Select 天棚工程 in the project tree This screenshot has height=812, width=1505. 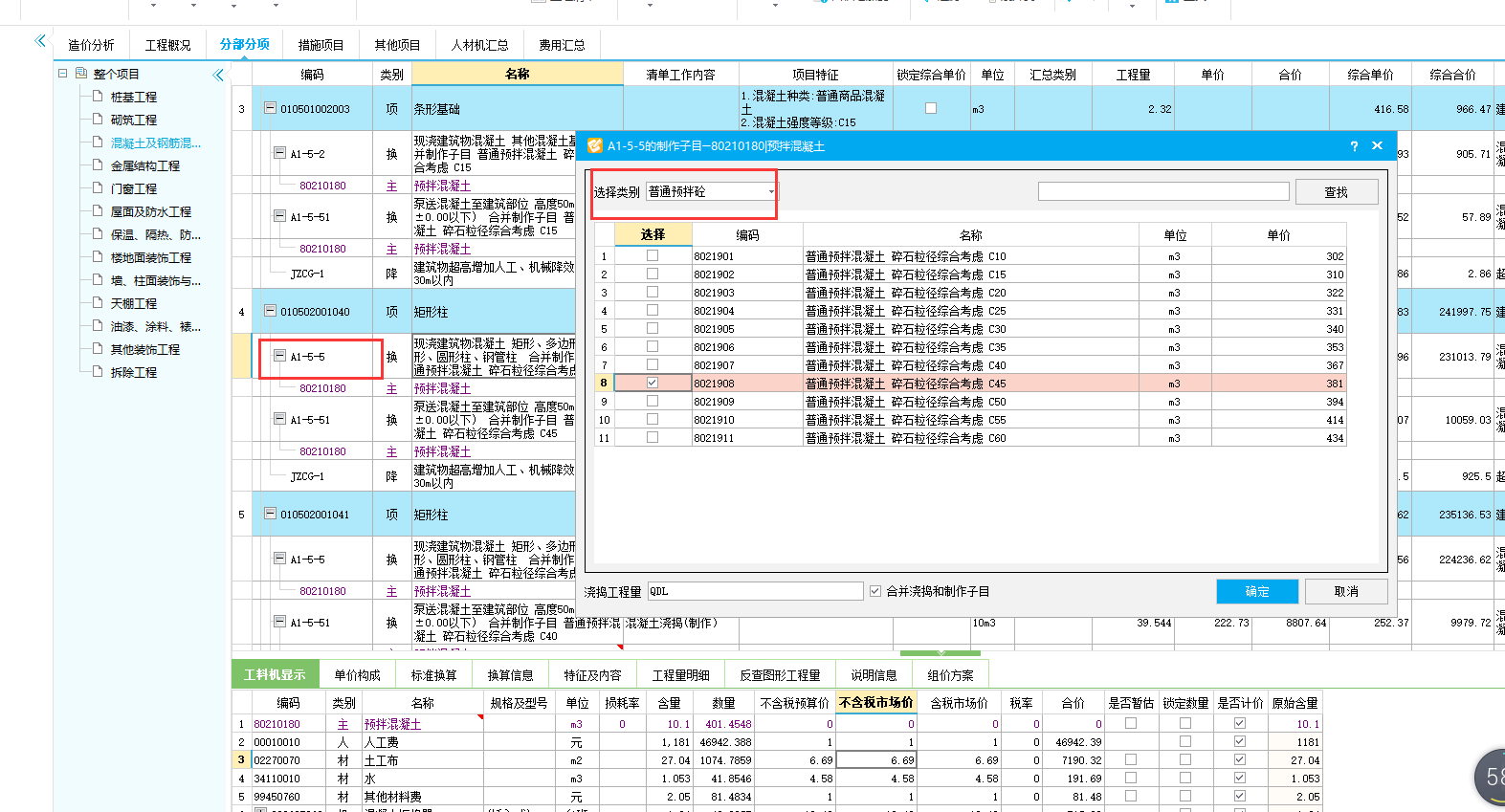[x=133, y=304]
